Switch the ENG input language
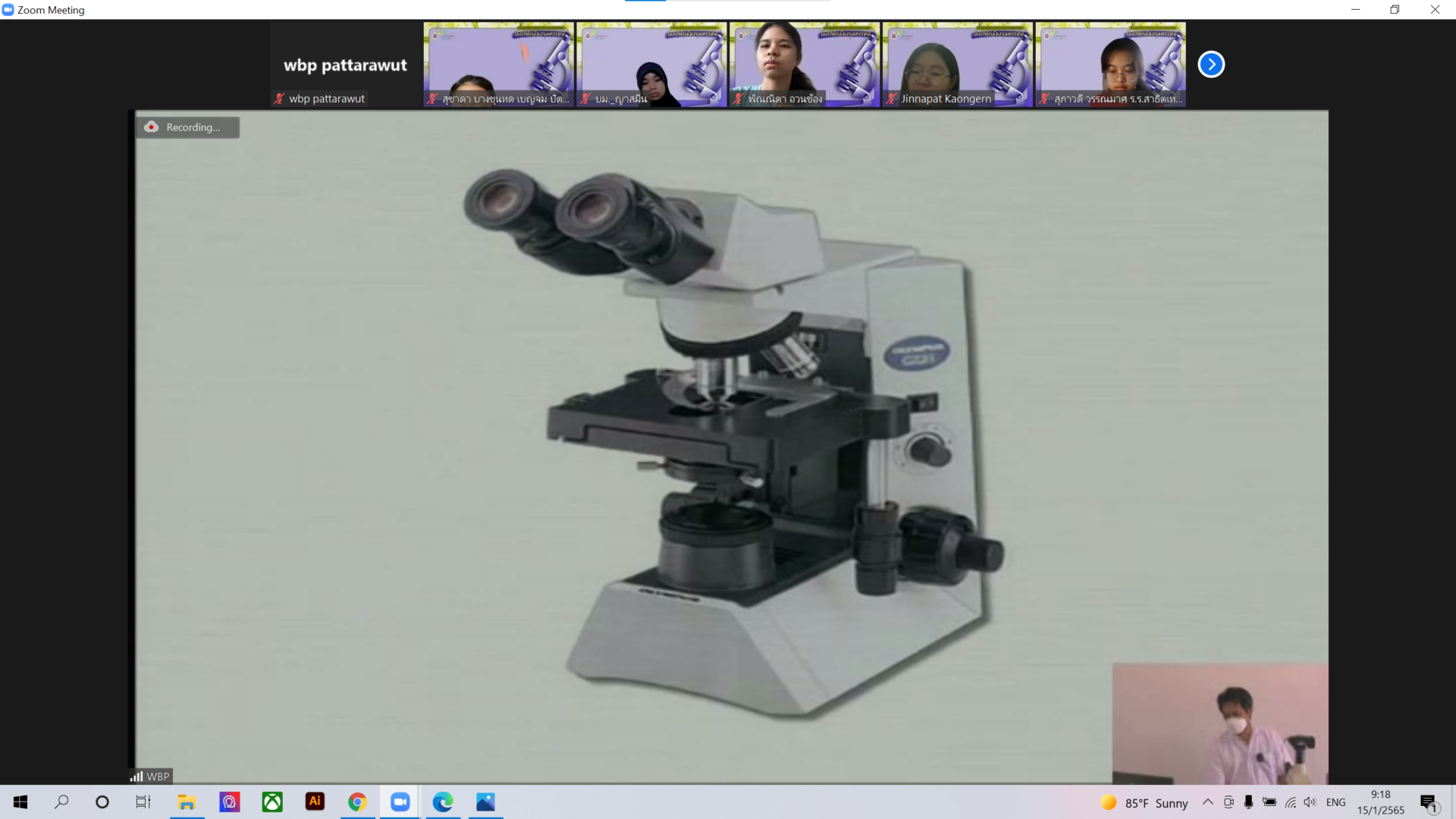Image resolution: width=1456 pixels, height=819 pixels. 1335,802
